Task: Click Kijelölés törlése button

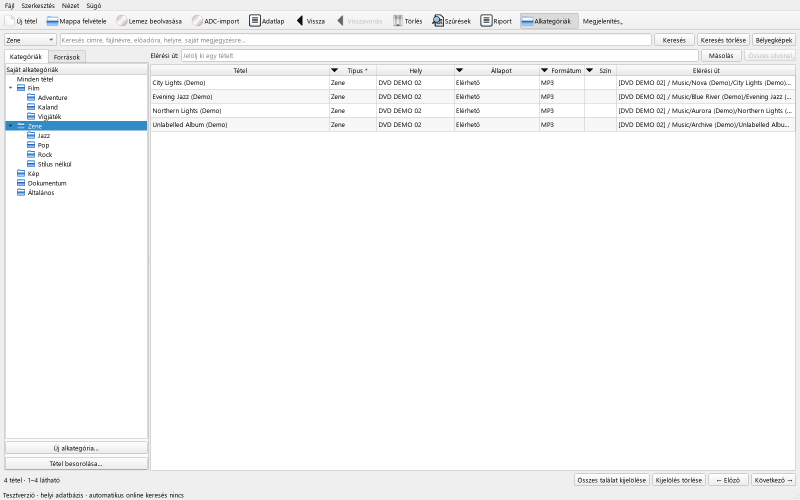Action: click(679, 480)
